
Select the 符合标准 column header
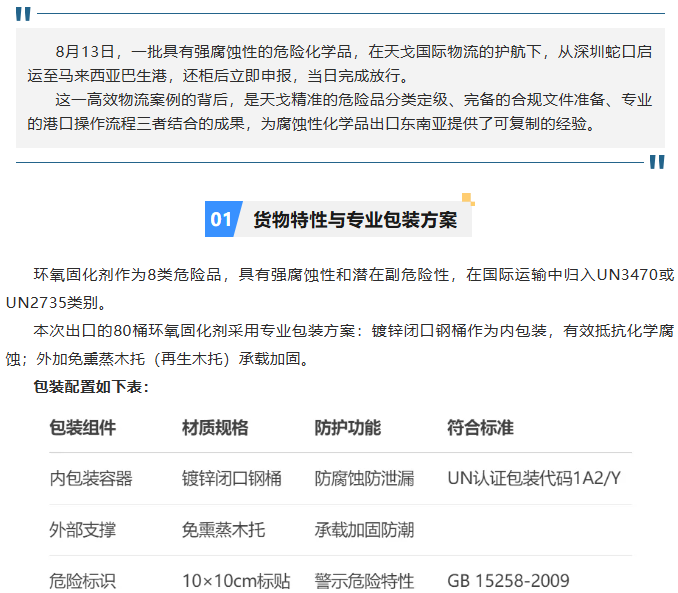tap(480, 428)
